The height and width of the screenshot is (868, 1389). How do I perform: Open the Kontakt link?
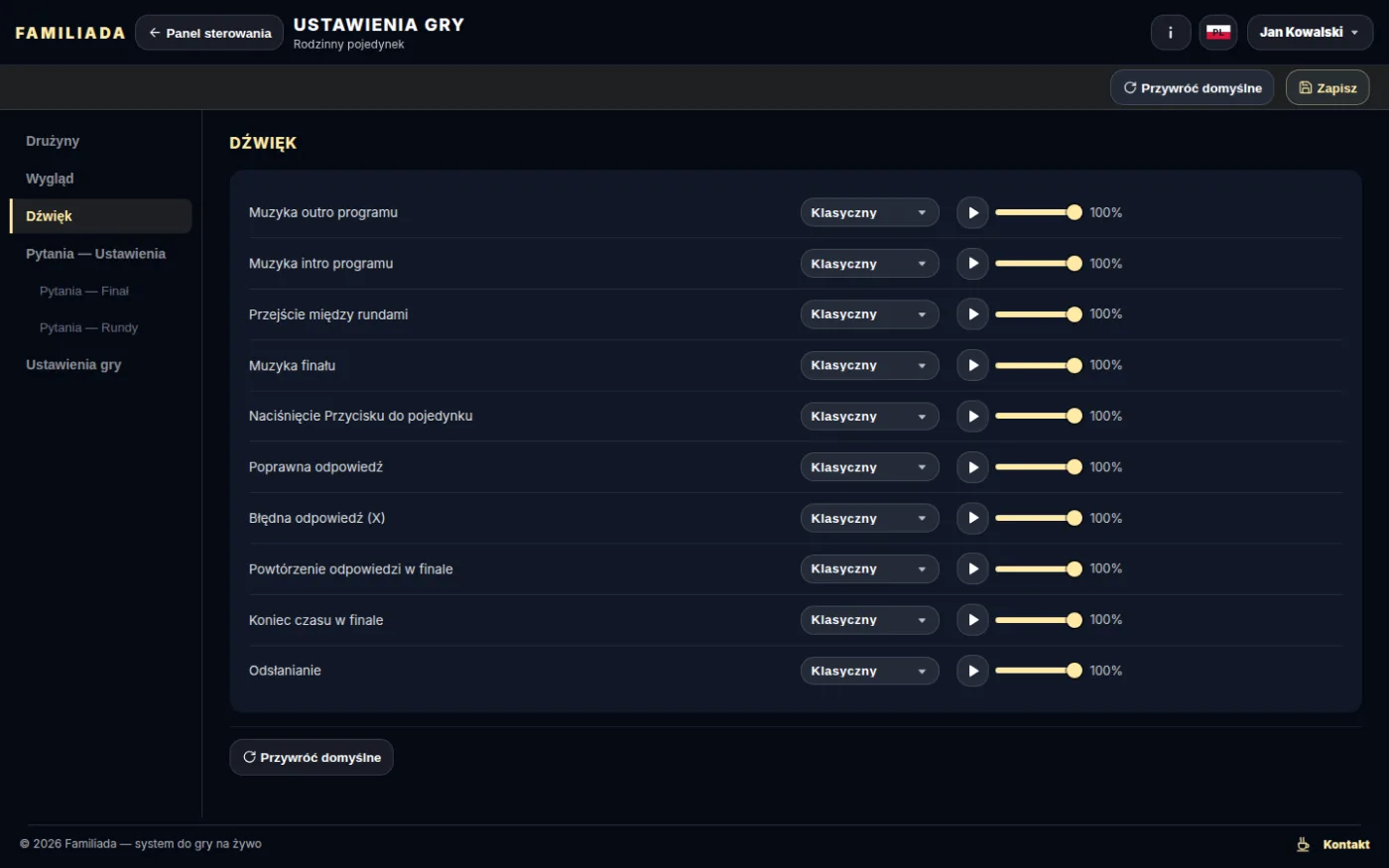pyautogui.click(x=1346, y=844)
